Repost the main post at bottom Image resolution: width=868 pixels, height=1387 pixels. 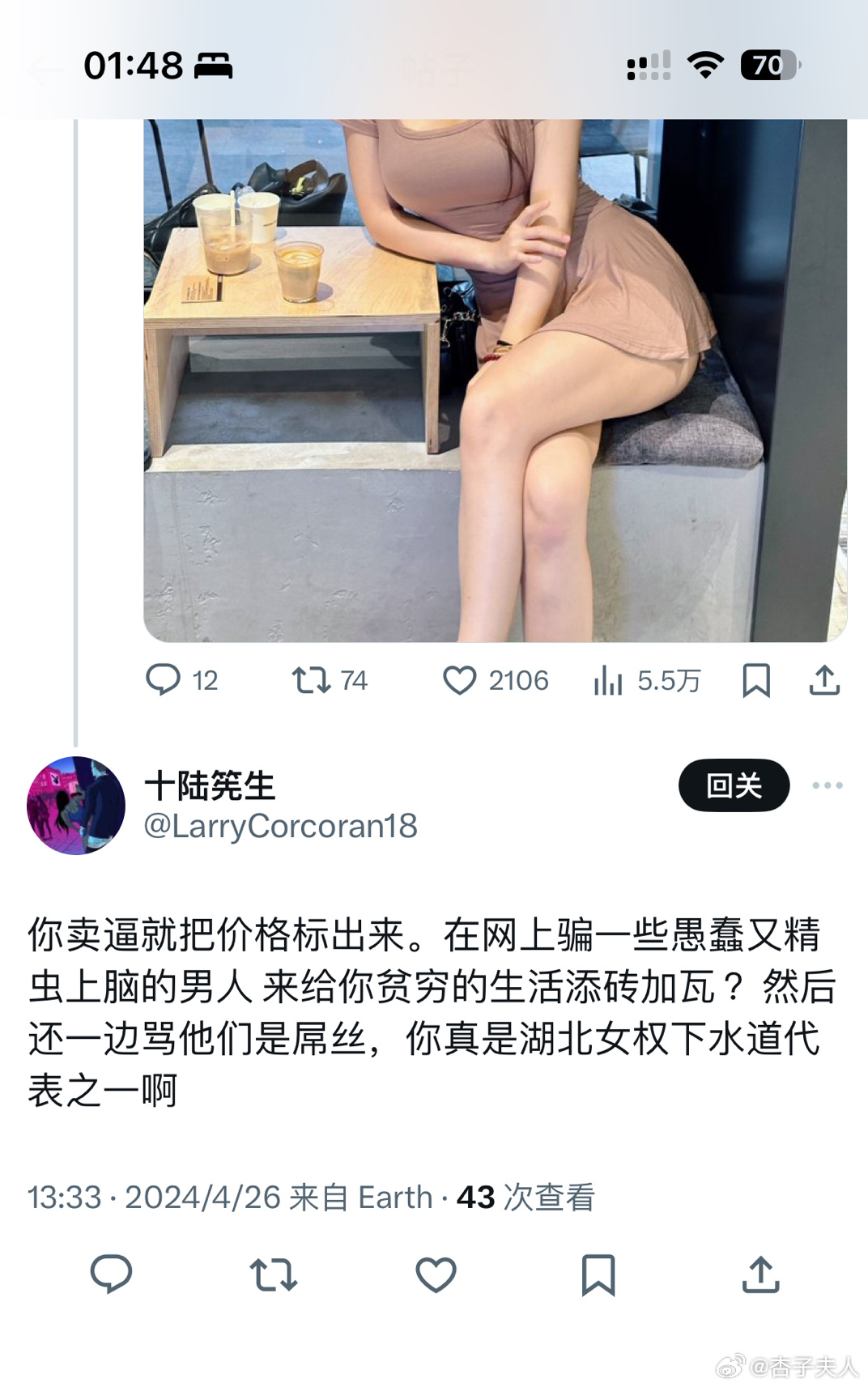pyautogui.click(x=274, y=1274)
